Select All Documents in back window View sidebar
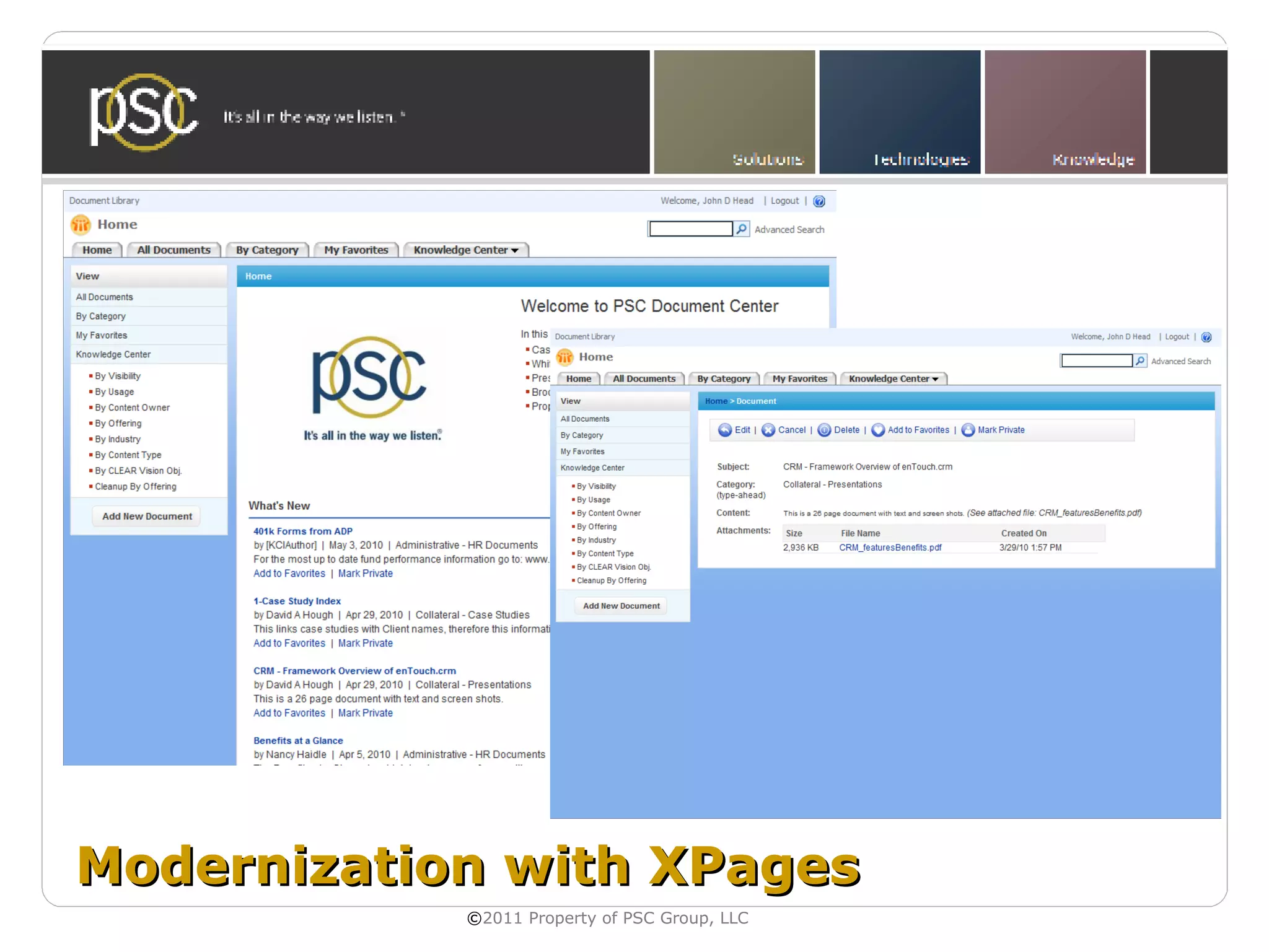The height and width of the screenshot is (952, 1269). [x=149, y=297]
